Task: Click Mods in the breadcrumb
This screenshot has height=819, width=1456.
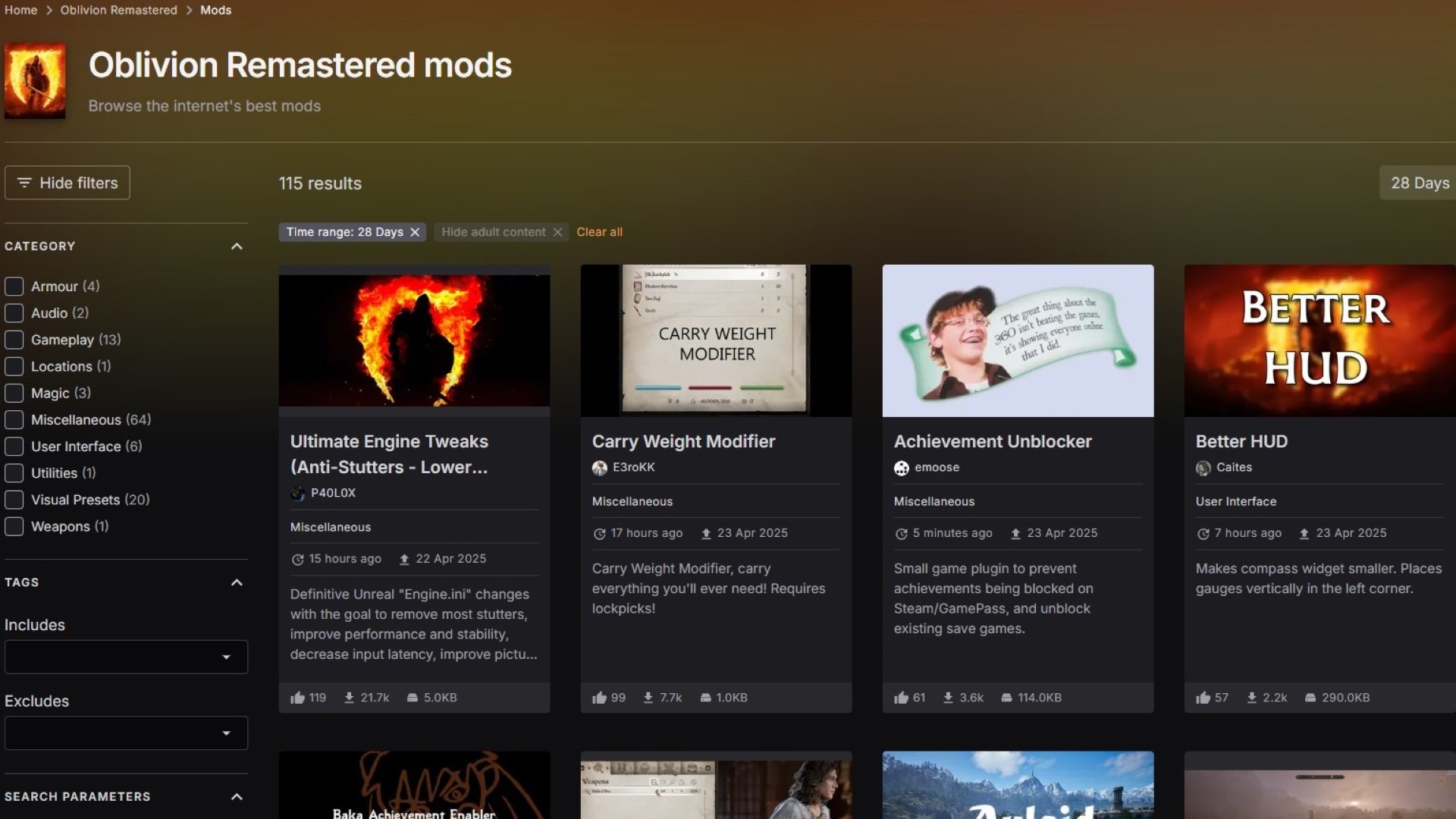Action: [216, 10]
